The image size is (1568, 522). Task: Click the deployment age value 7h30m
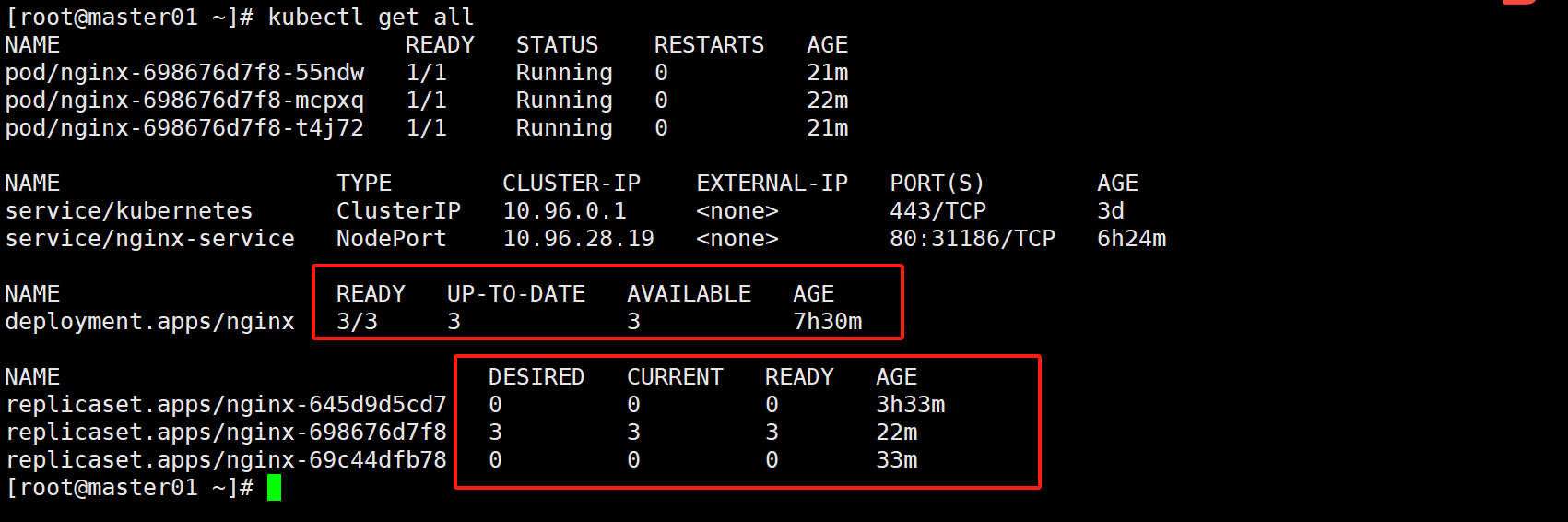click(x=827, y=322)
